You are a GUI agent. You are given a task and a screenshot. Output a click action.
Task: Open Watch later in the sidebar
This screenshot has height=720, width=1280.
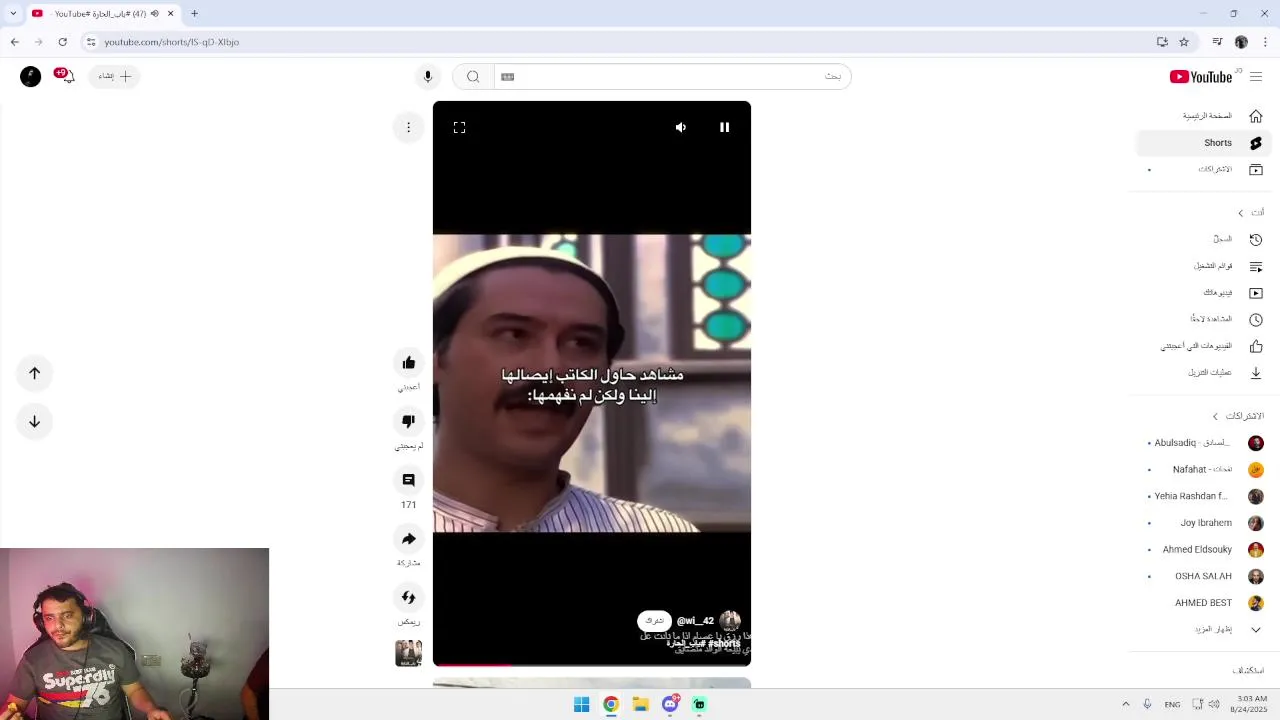point(1204,319)
